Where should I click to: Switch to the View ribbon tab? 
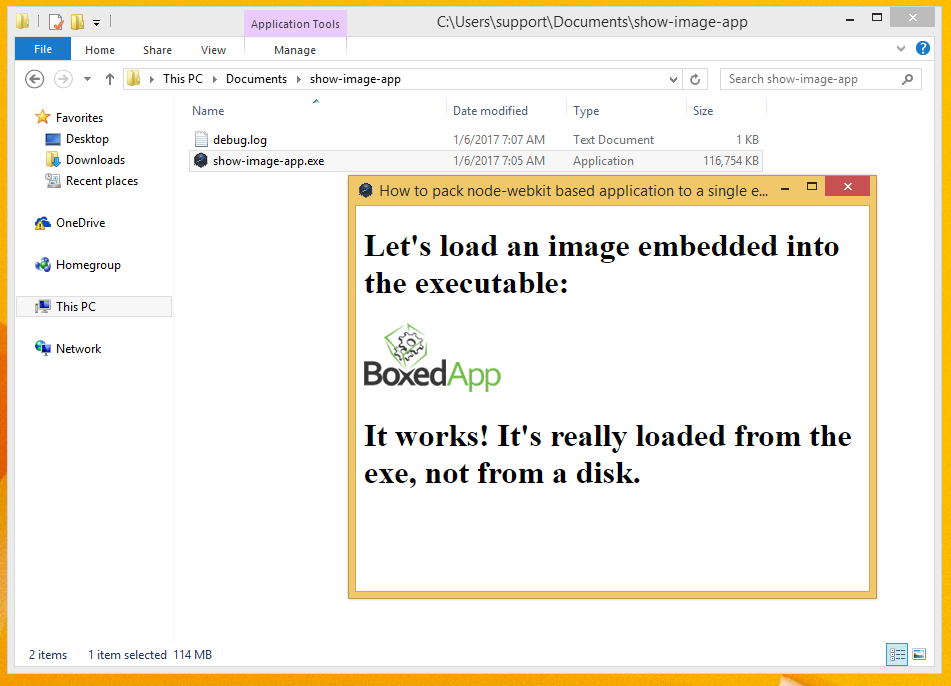pyautogui.click(x=213, y=50)
